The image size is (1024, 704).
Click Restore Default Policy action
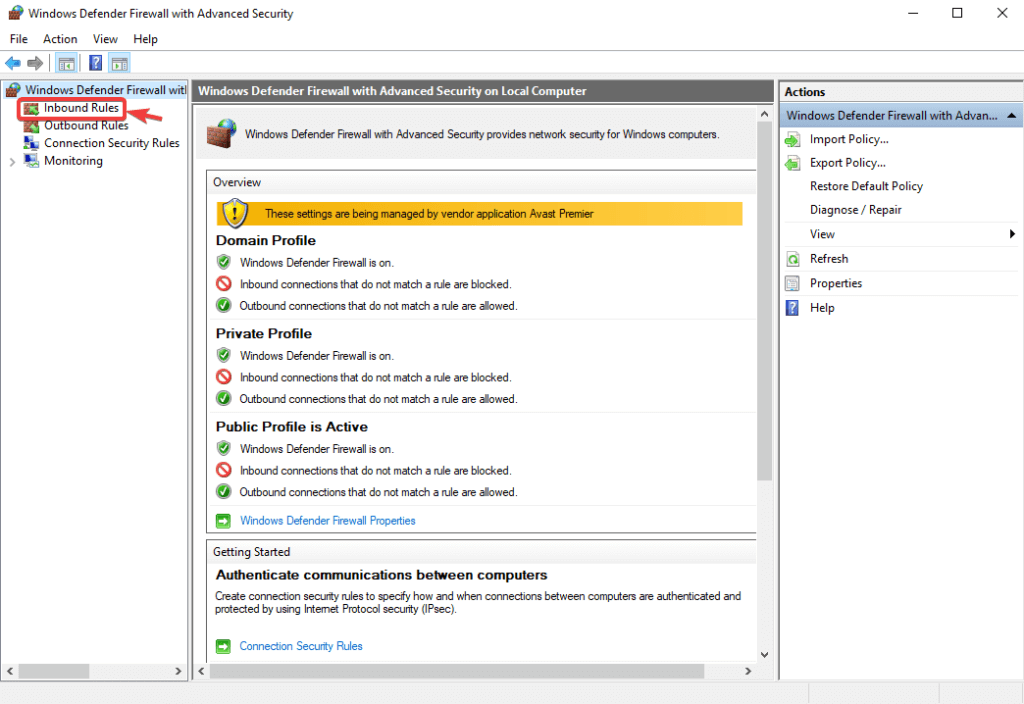(x=866, y=186)
